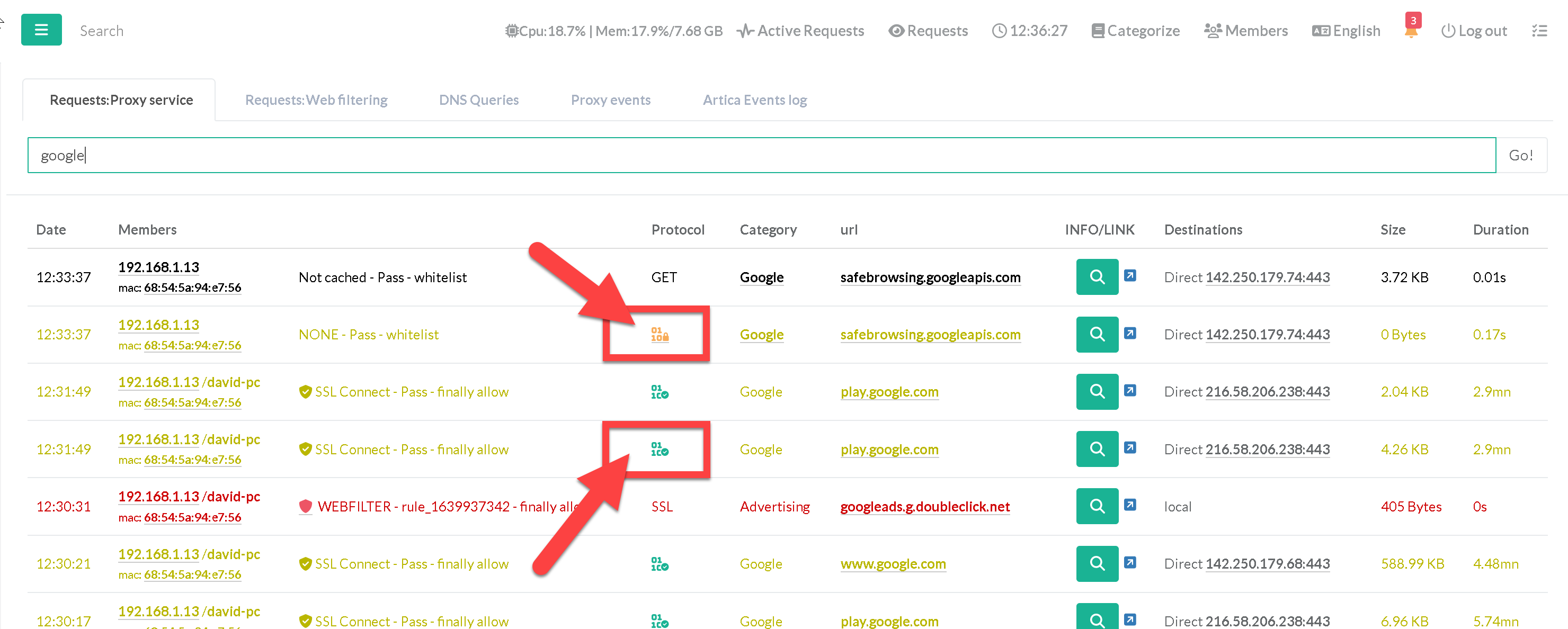
Task: Click orange SSL lock protocol icon
Action: tap(659, 334)
